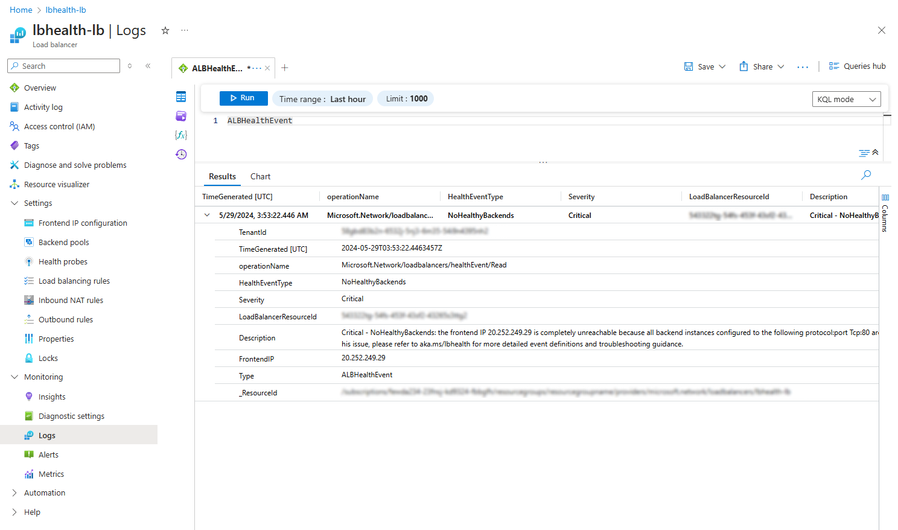This screenshot has height=530, width=898.
Task: Open Queries hub
Action: [857, 66]
